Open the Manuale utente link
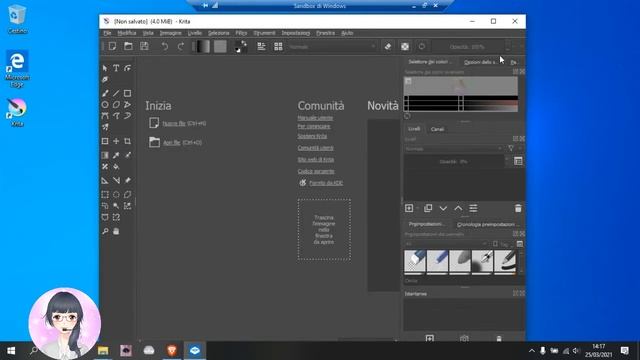 pyautogui.click(x=315, y=118)
